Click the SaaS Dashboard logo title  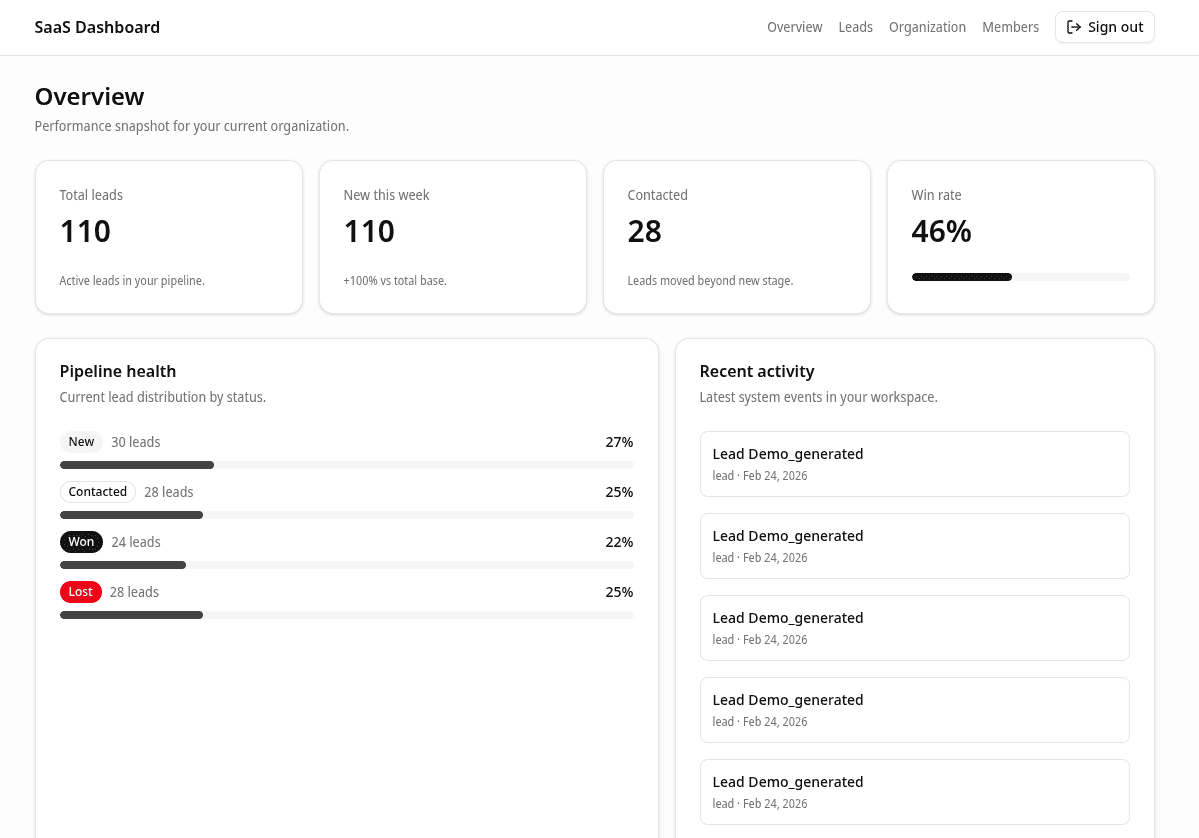pyautogui.click(x=97, y=27)
